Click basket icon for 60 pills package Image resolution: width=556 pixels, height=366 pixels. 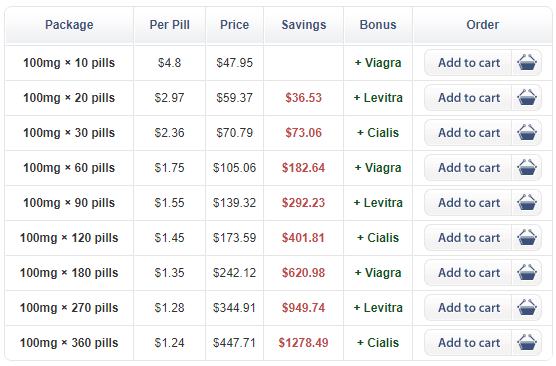pos(527,168)
